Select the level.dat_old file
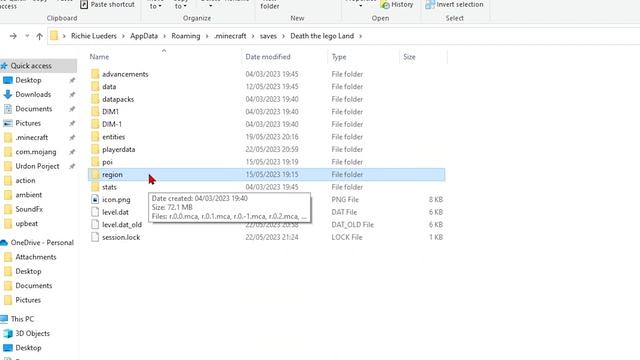The image size is (640, 360). [122, 224]
